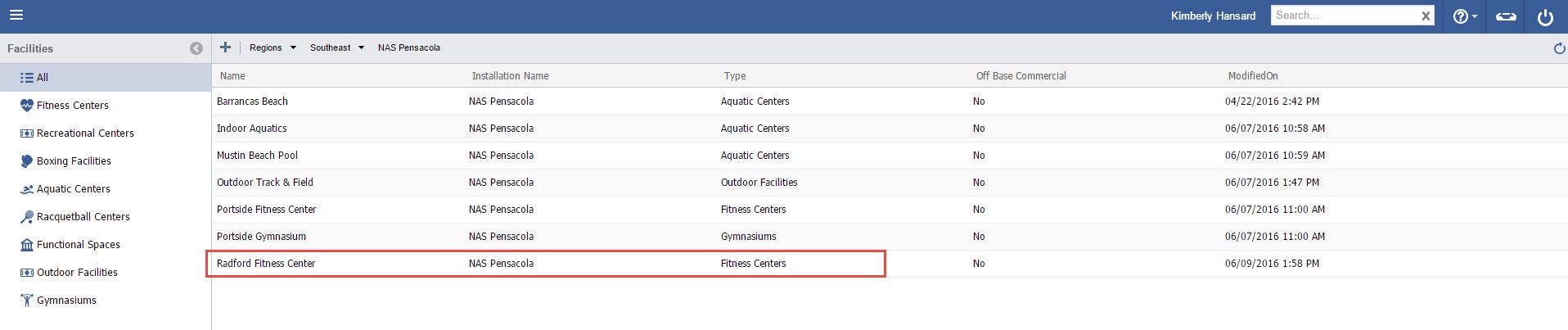
Task: Select the All facilities filter
Action: tap(42, 78)
